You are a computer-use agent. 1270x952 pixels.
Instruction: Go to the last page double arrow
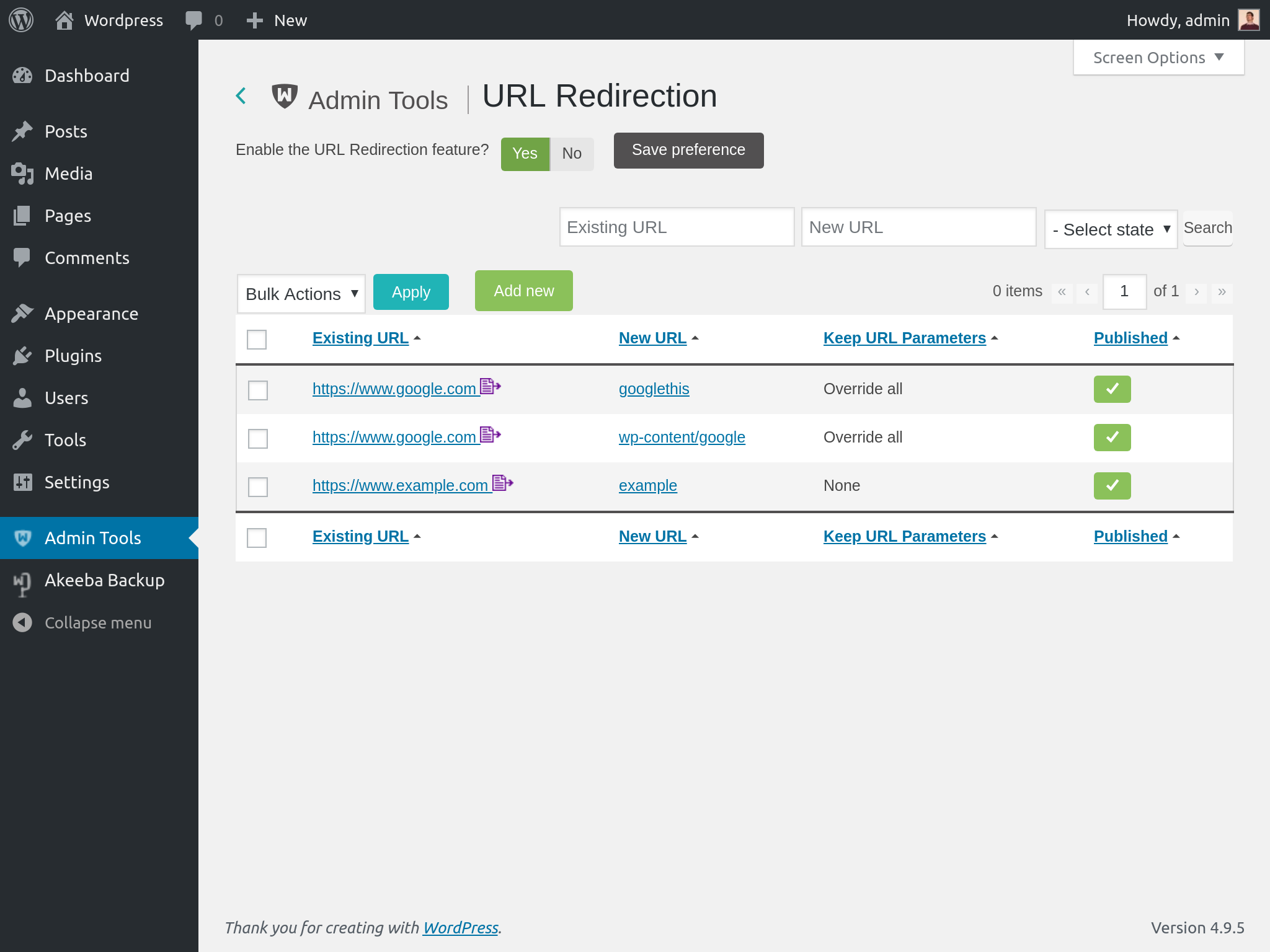tap(1222, 292)
